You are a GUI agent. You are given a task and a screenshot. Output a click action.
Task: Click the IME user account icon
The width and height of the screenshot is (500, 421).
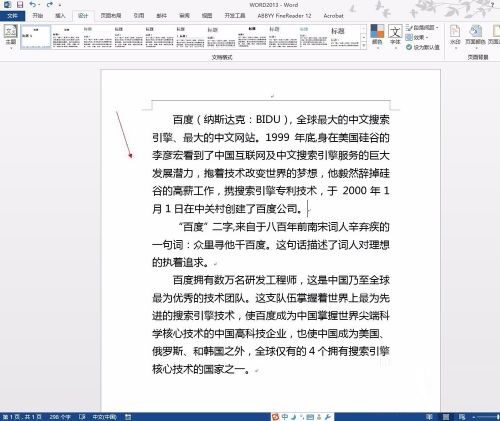tap(319, 417)
